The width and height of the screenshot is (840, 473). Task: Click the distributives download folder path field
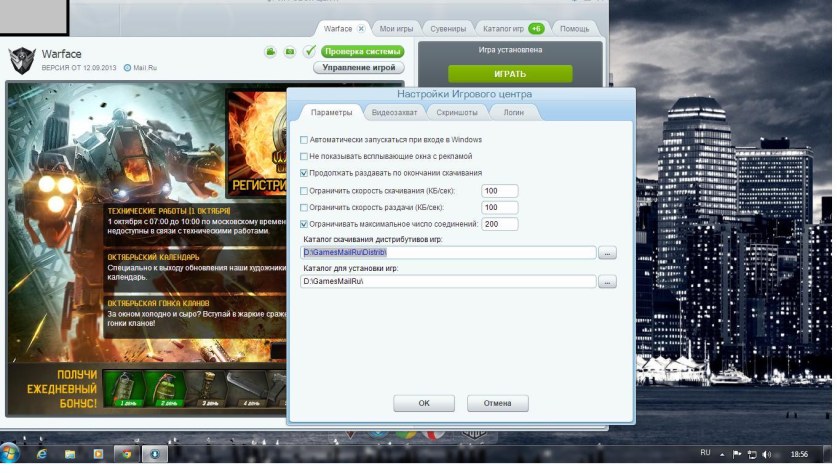tap(448, 252)
